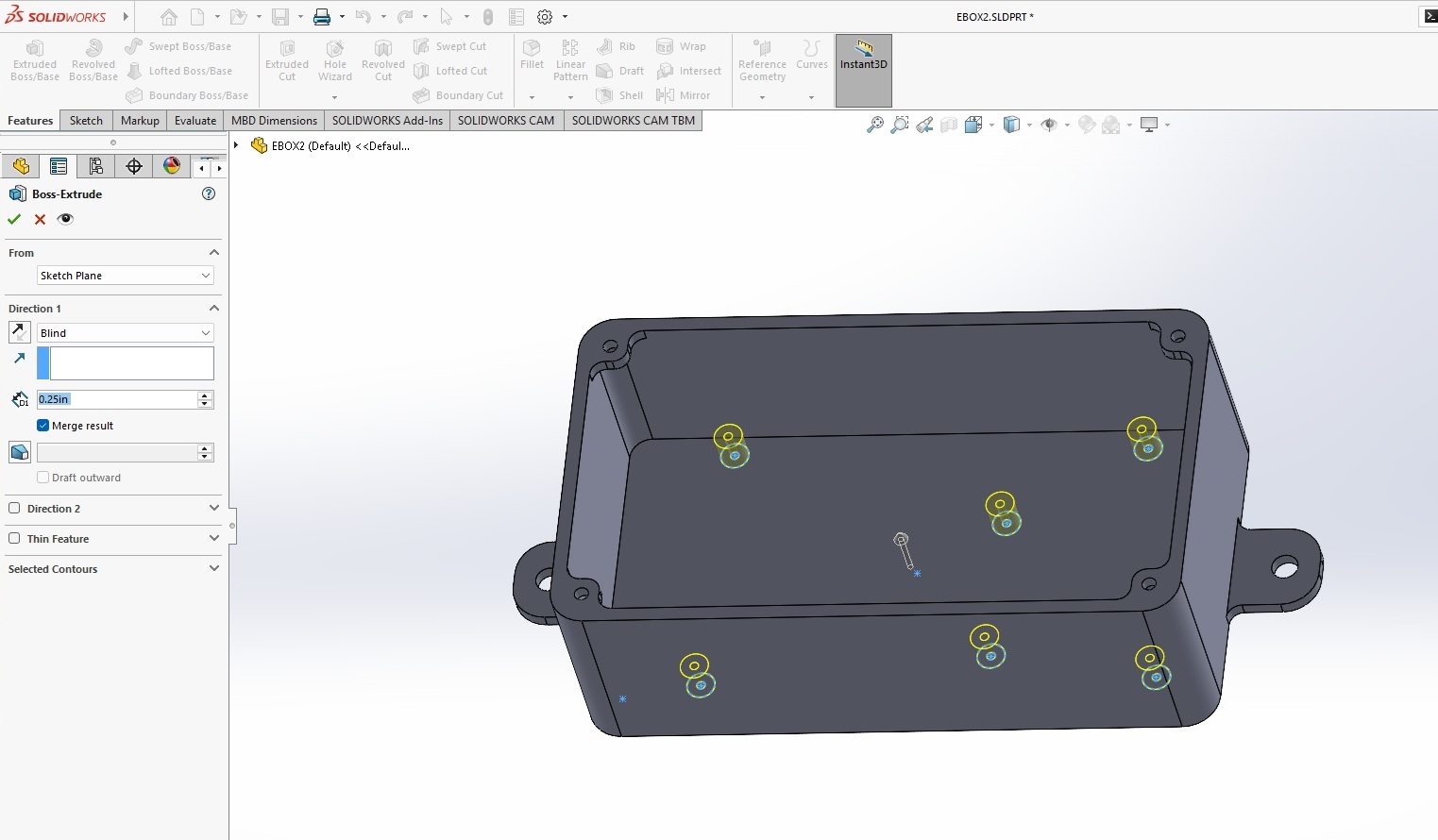
Task: Expand the EBOX2 feature tree node
Action: [x=237, y=145]
